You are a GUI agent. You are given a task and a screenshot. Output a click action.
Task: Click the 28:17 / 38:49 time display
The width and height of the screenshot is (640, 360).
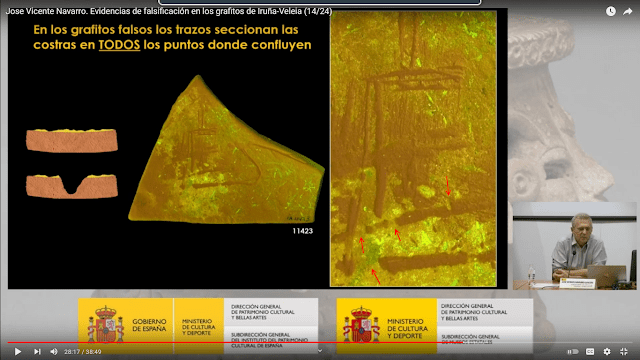coord(82,351)
